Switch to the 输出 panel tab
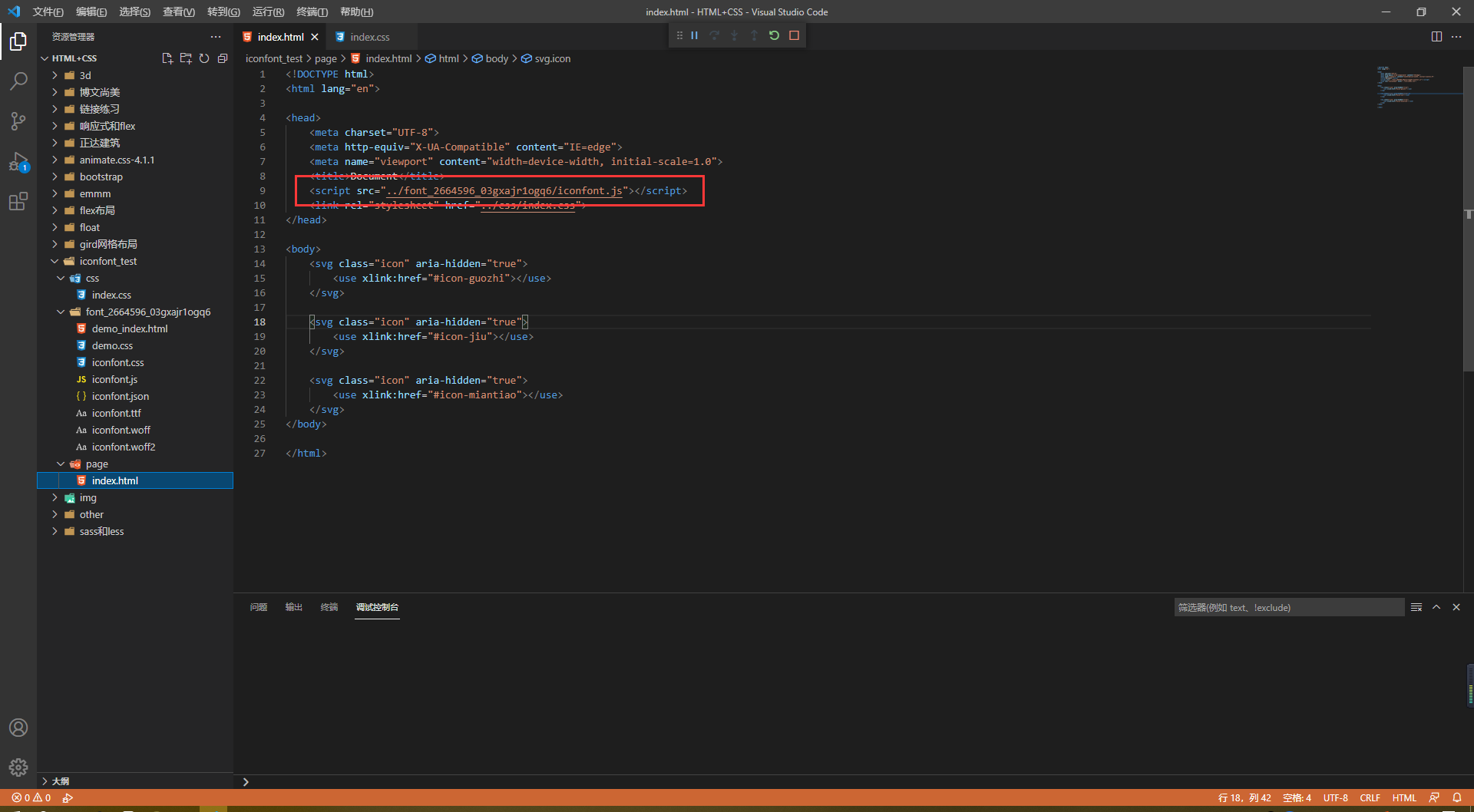Screen dimensions: 1474x812 (294, 607)
